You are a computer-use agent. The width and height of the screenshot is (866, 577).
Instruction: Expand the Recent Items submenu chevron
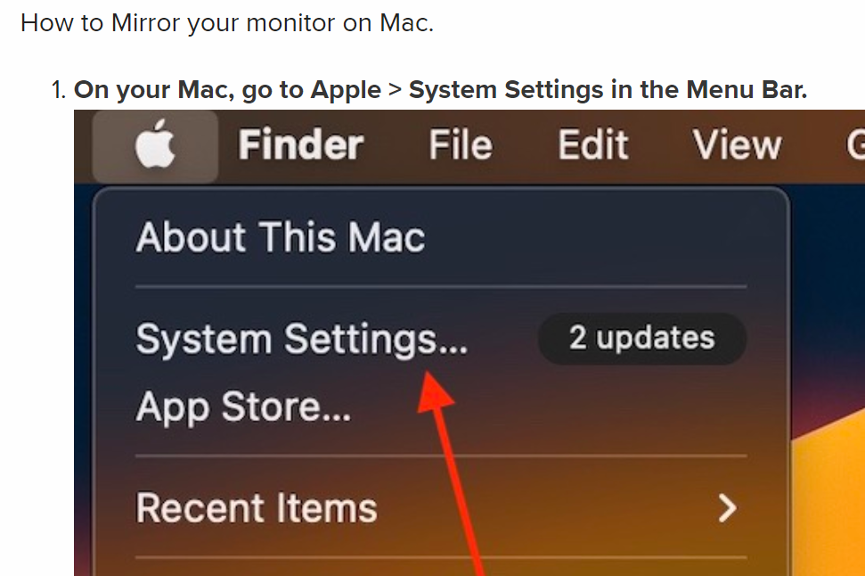click(x=728, y=508)
